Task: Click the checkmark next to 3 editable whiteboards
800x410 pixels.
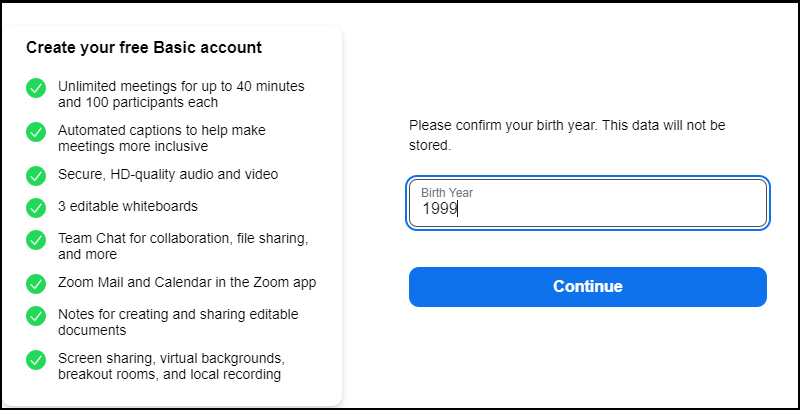Action: point(36,208)
